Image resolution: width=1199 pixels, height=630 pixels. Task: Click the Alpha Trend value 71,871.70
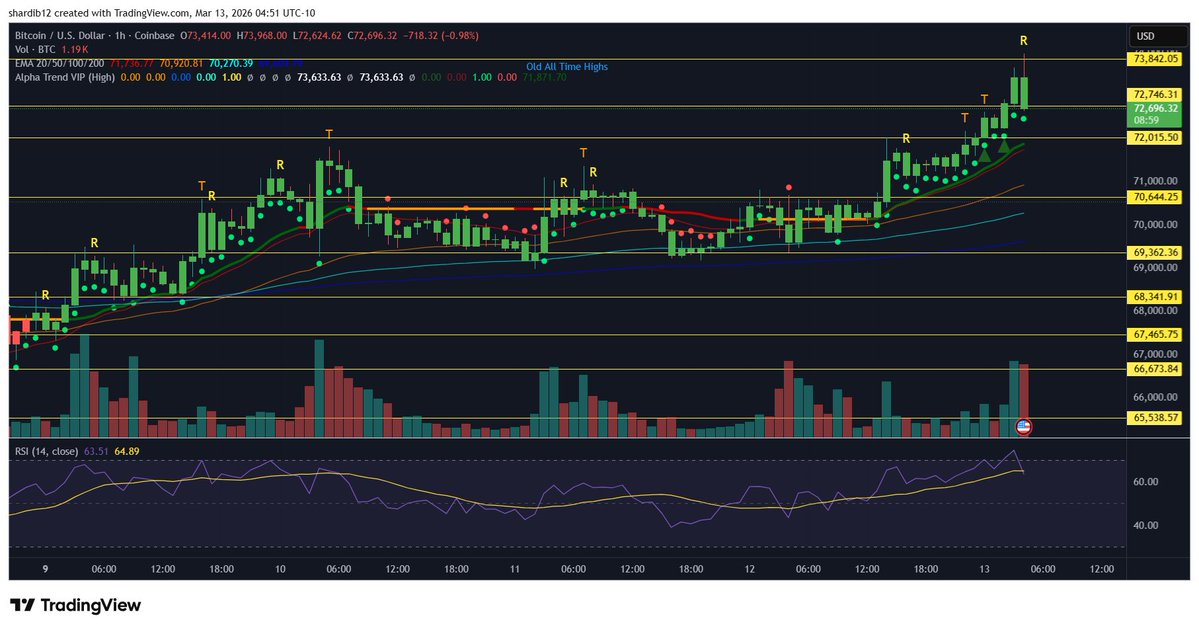pyautogui.click(x=545, y=77)
